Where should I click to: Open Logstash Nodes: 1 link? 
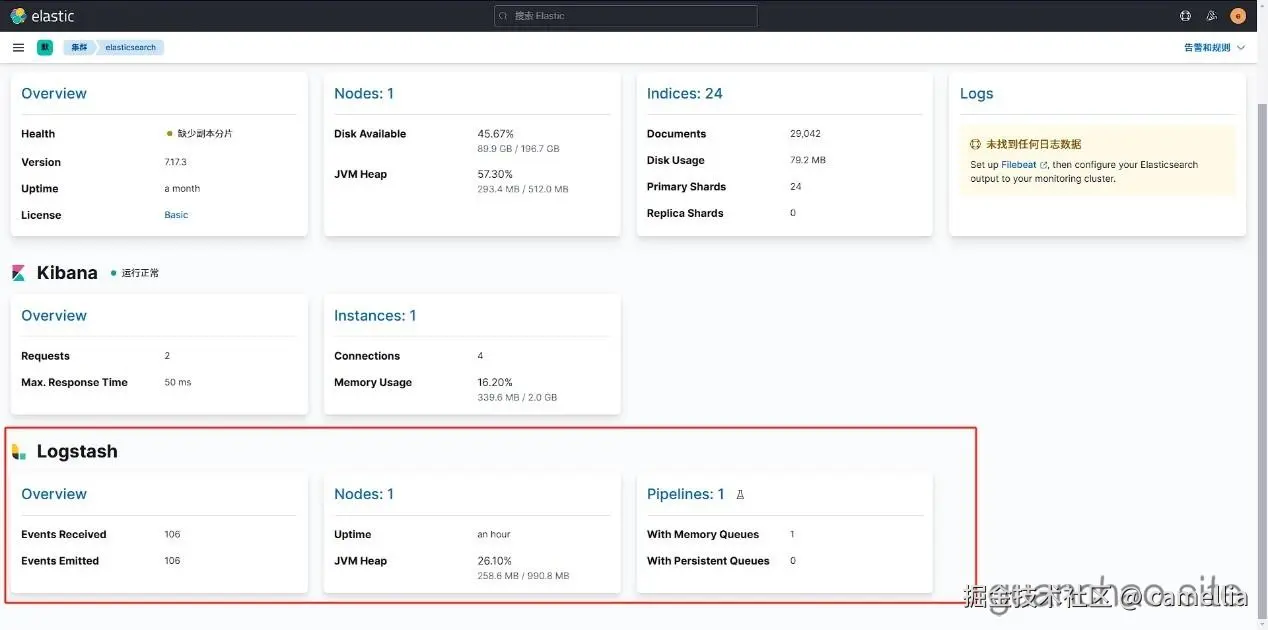pyautogui.click(x=364, y=494)
